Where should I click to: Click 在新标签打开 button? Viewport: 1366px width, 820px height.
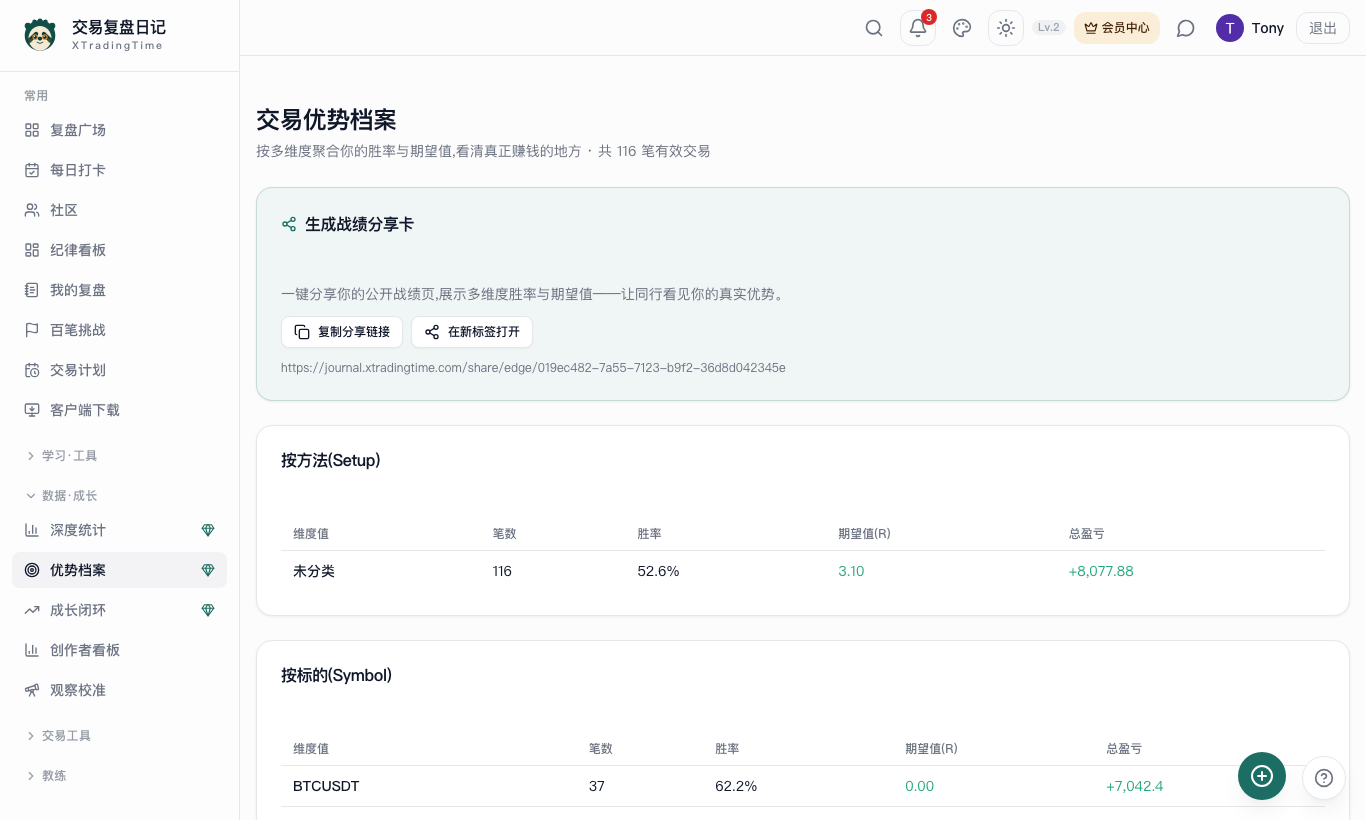pyautogui.click(x=472, y=332)
